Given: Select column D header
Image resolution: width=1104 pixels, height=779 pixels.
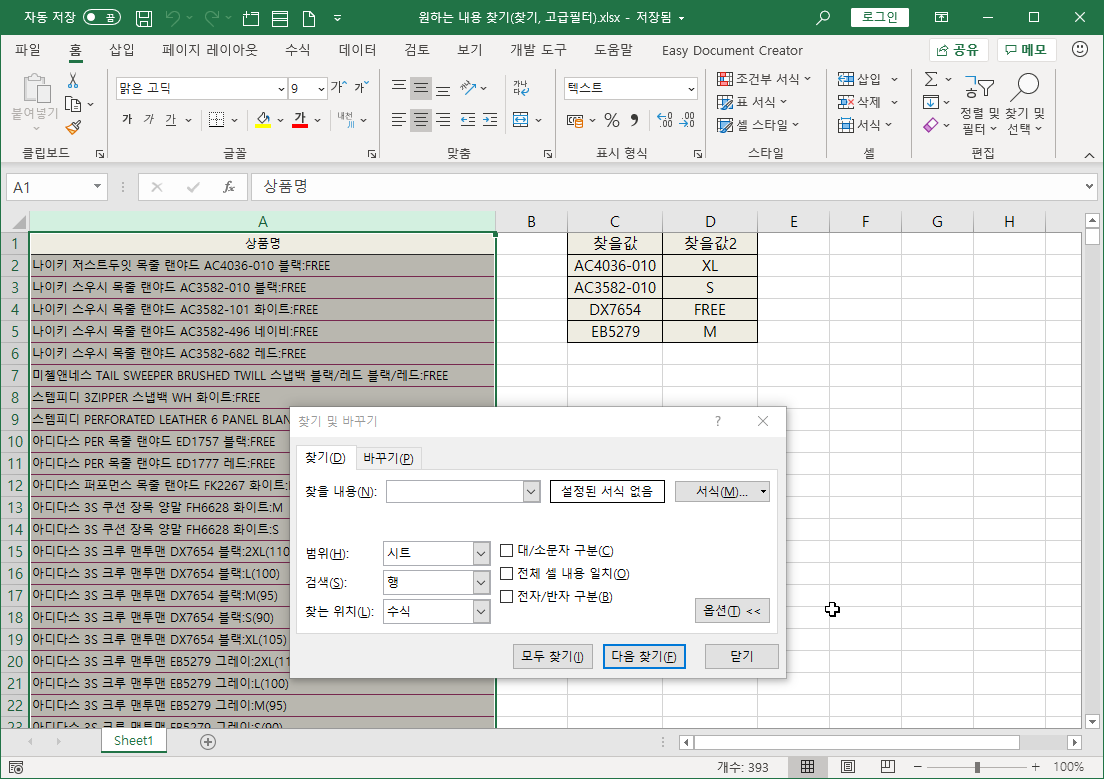Looking at the screenshot, I should [x=710, y=222].
